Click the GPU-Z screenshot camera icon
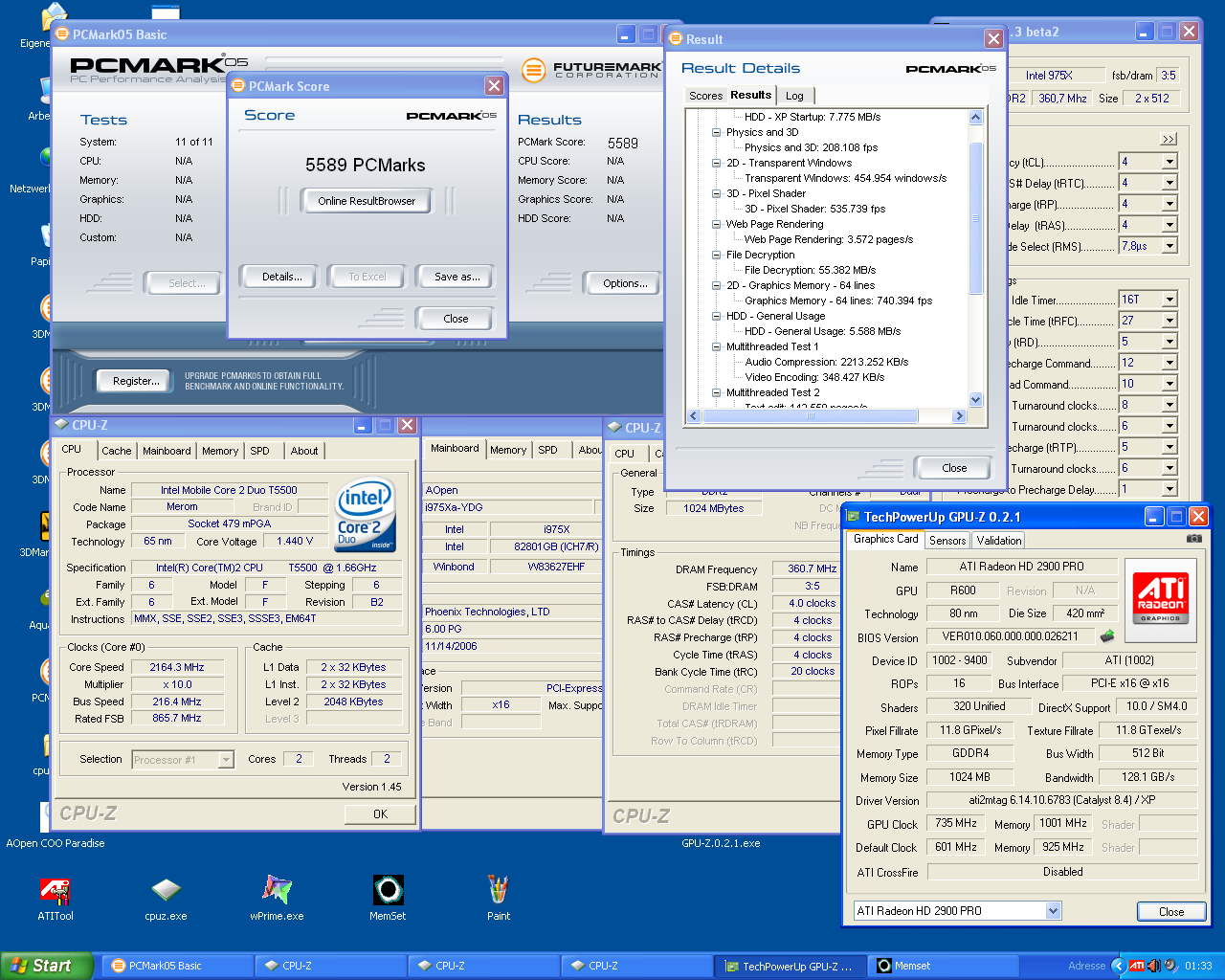 click(1193, 539)
